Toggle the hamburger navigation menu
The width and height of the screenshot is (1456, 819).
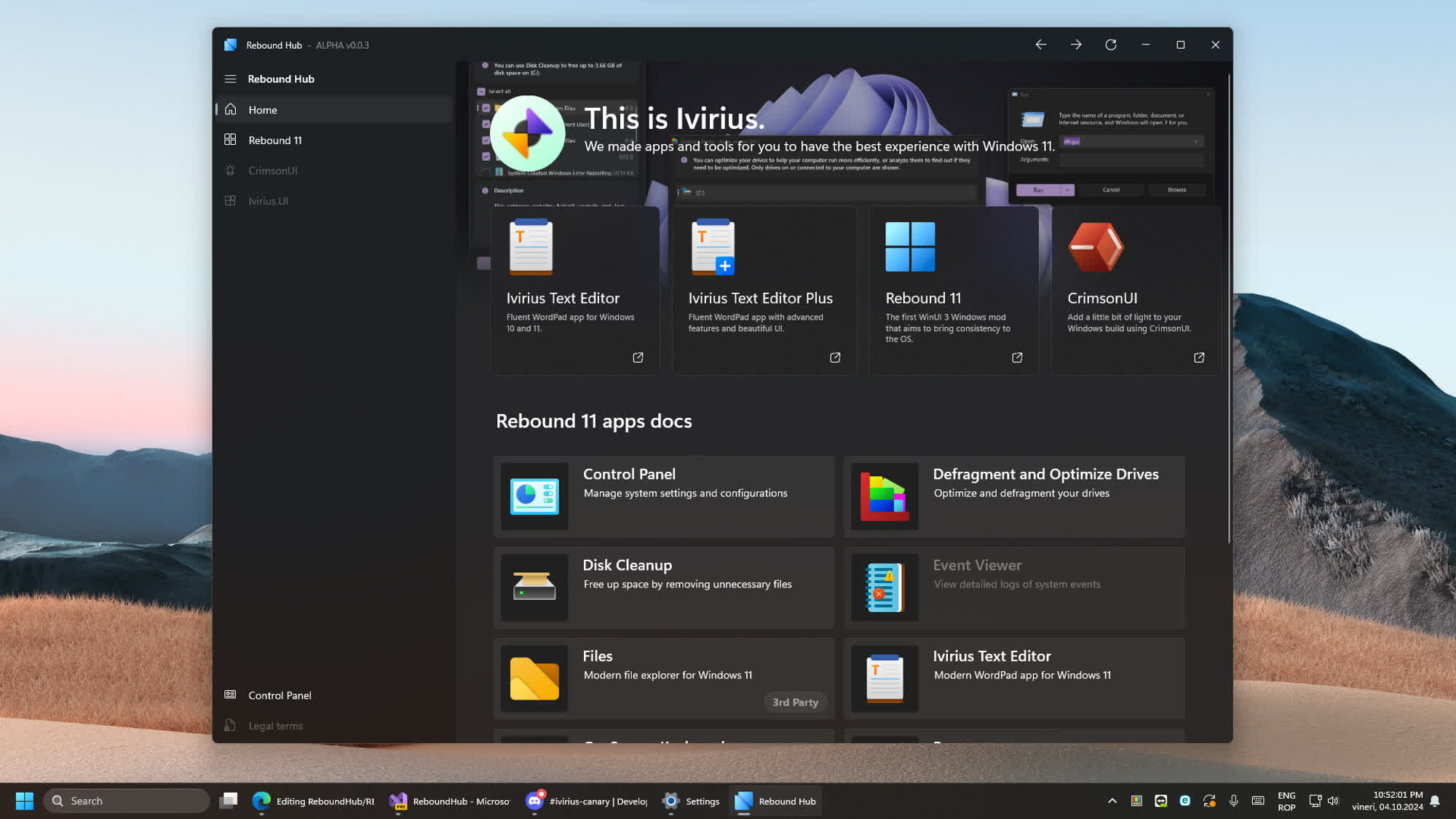230,79
